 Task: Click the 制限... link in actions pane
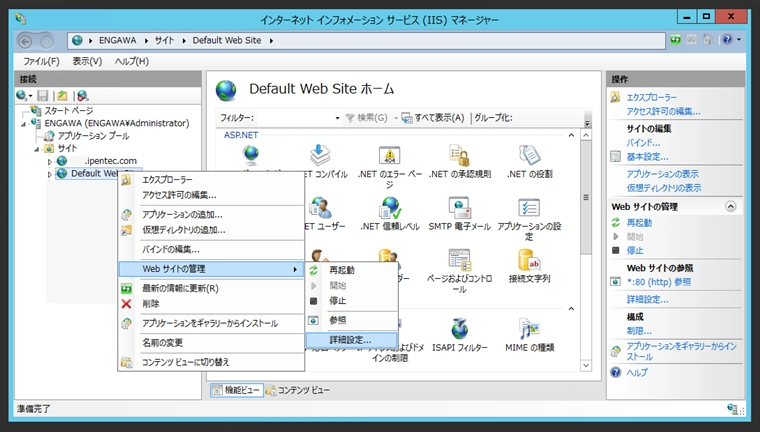pyautogui.click(x=639, y=331)
